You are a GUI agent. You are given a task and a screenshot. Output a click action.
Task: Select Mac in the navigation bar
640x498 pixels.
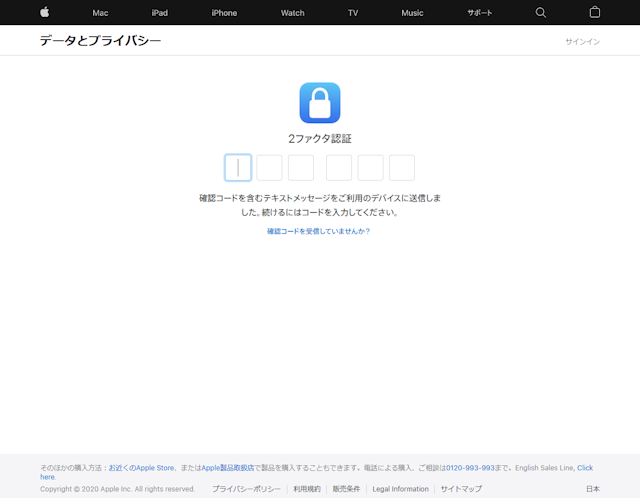click(x=100, y=13)
